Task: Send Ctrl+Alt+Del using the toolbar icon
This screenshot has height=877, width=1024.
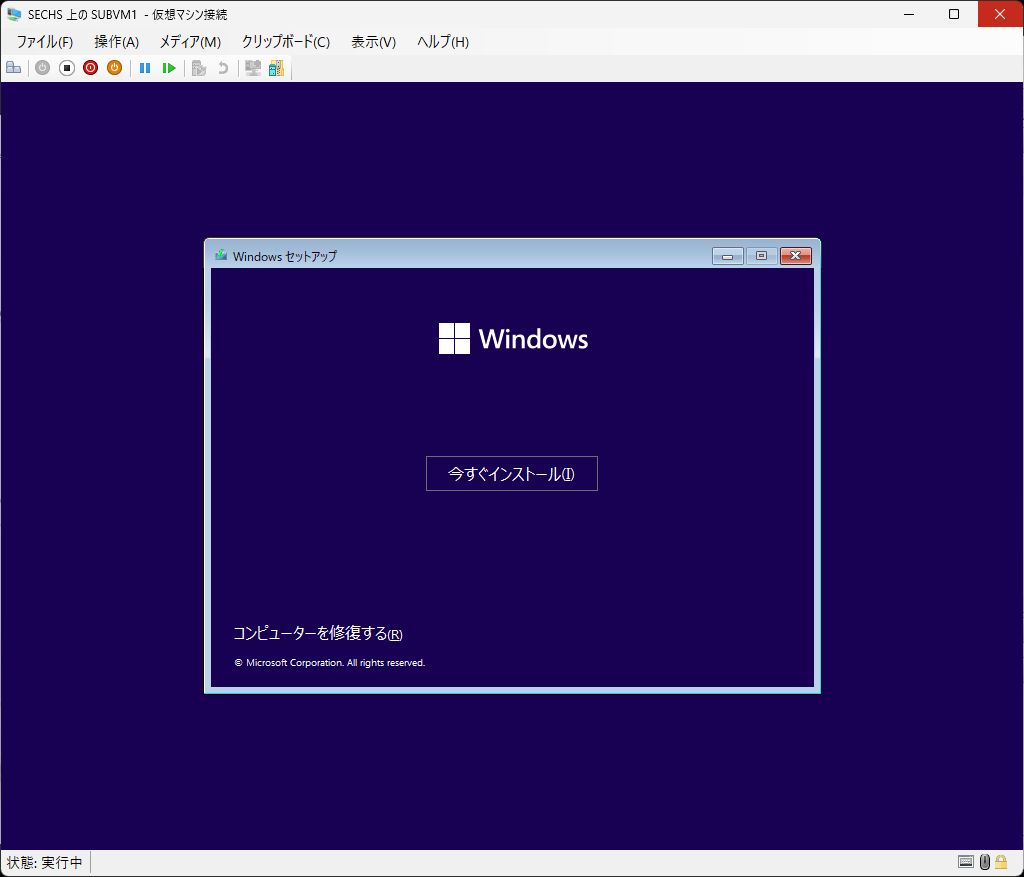Action: tap(13, 68)
